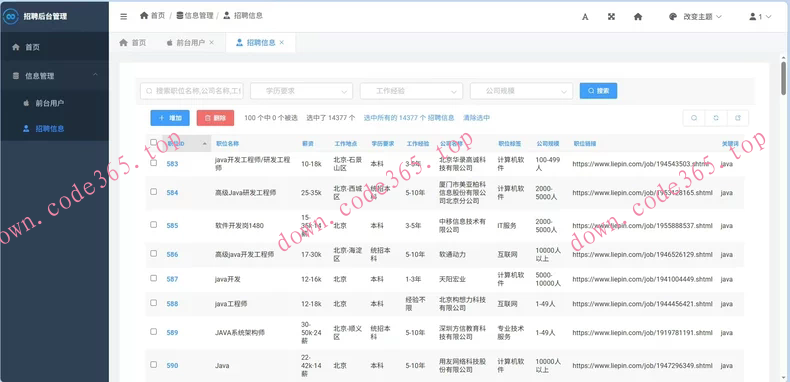
Task: Click the salary cell 12-16k
Action: pyautogui.click(x=311, y=279)
